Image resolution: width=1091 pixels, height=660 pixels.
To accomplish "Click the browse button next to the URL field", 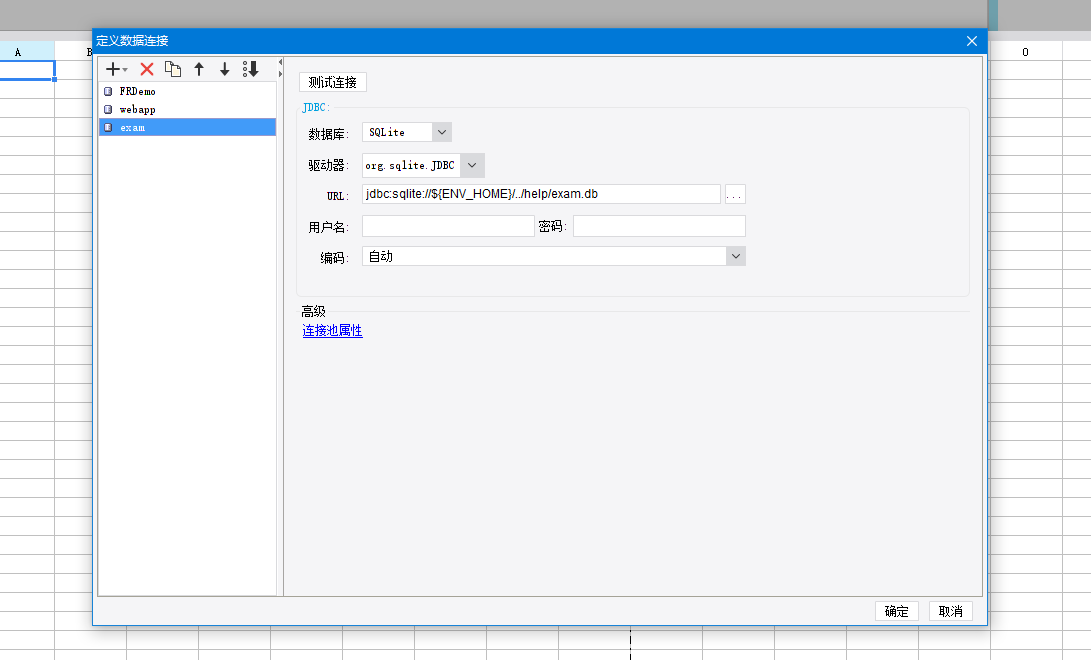I will pos(735,194).
